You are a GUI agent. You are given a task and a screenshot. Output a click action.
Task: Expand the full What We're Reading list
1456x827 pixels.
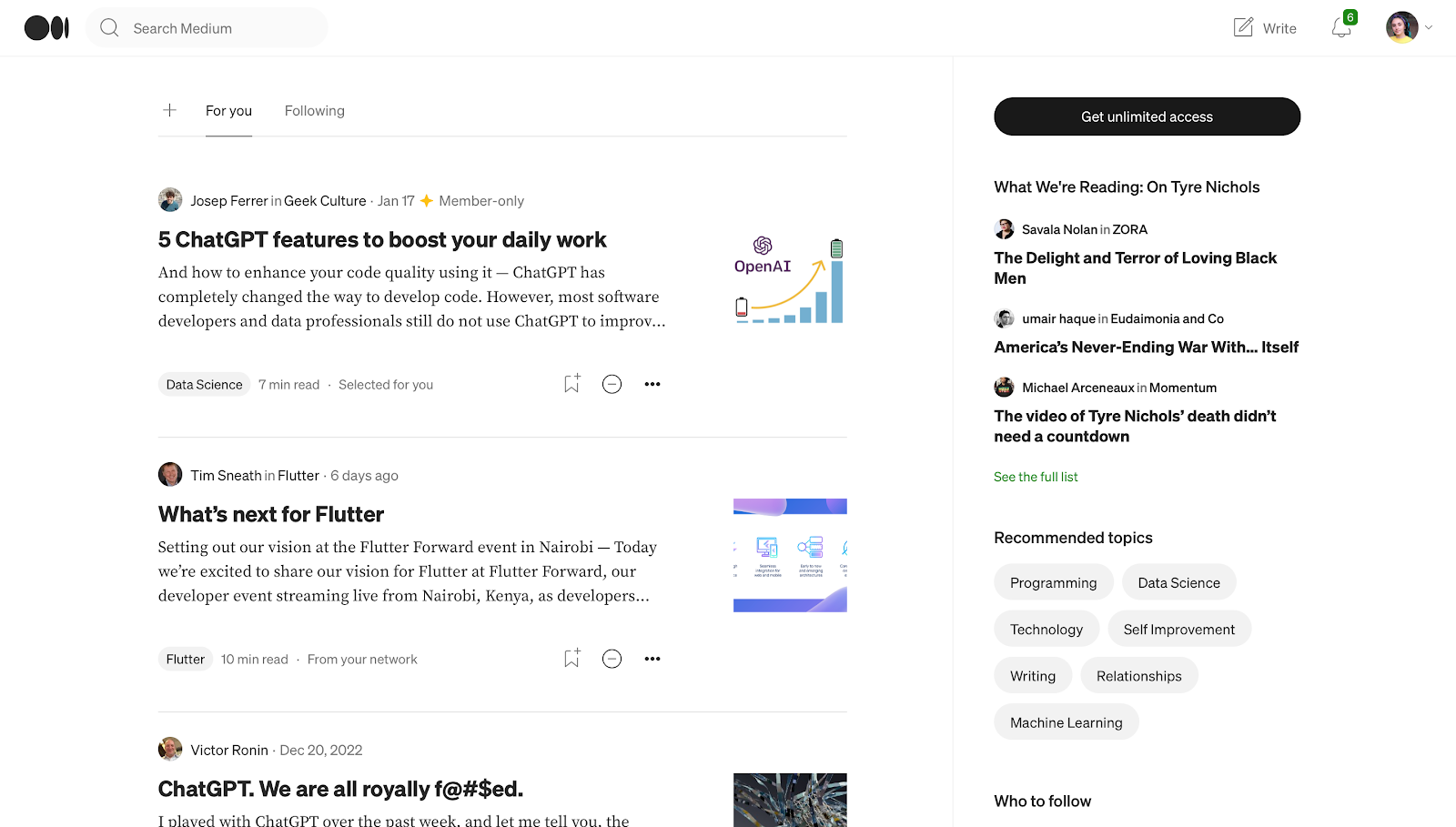point(1035,476)
